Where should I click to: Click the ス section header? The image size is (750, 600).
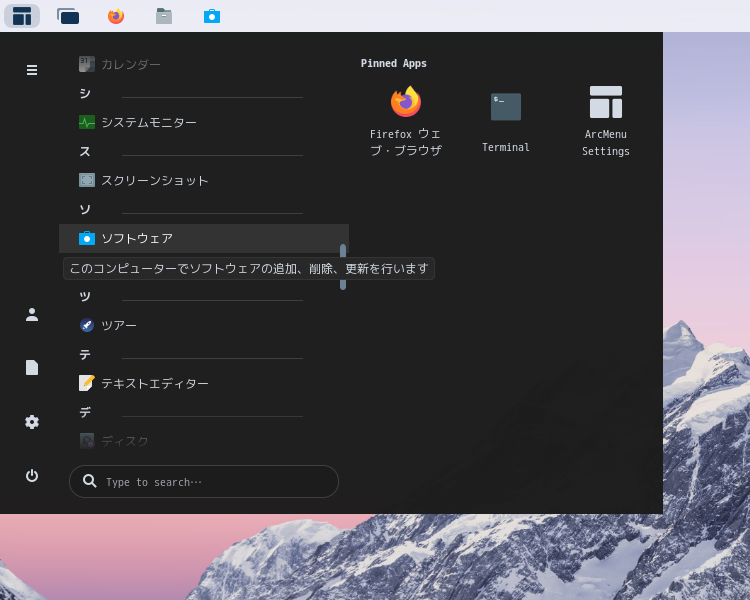tap(85, 152)
